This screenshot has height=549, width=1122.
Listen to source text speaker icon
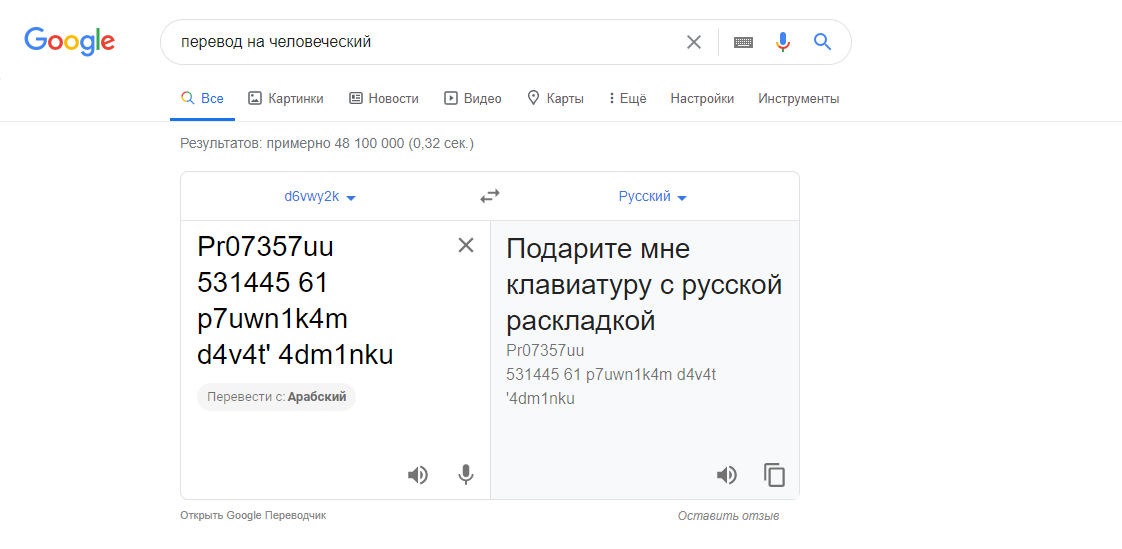coord(417,475)
